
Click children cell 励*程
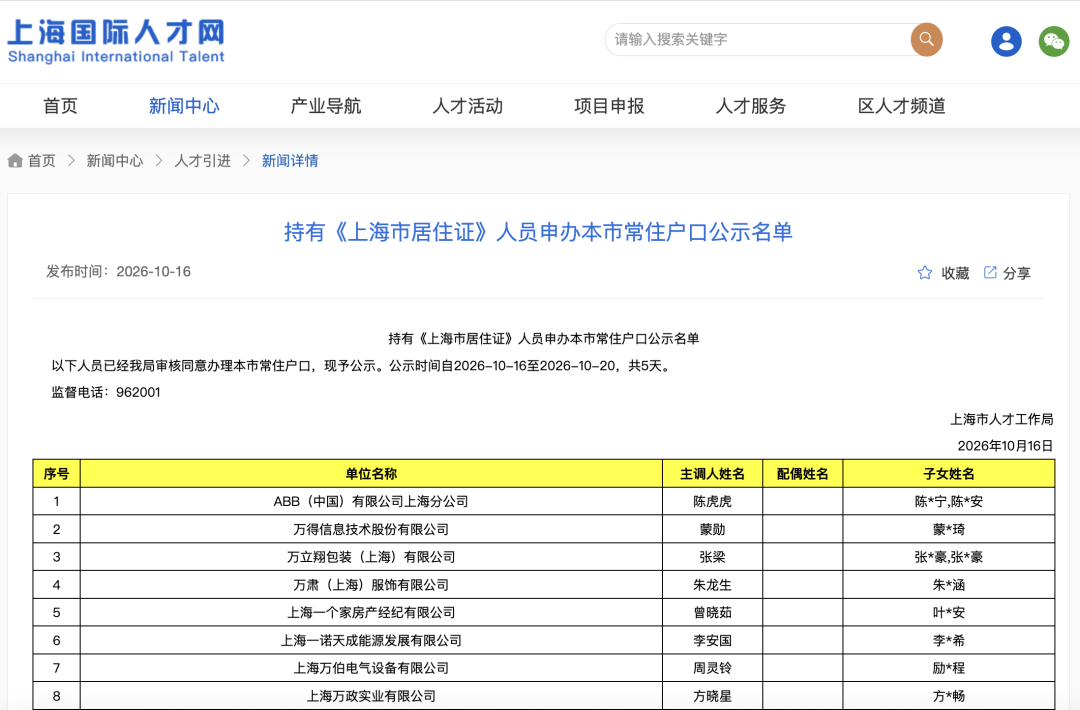tap(948, 668)
